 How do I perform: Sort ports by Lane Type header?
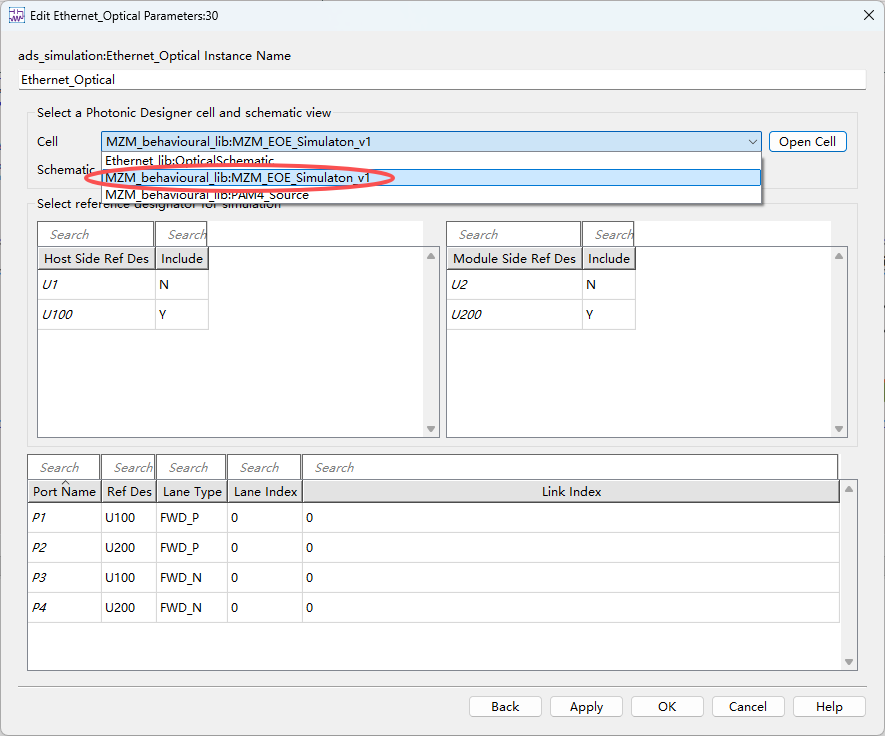[192, 492]
